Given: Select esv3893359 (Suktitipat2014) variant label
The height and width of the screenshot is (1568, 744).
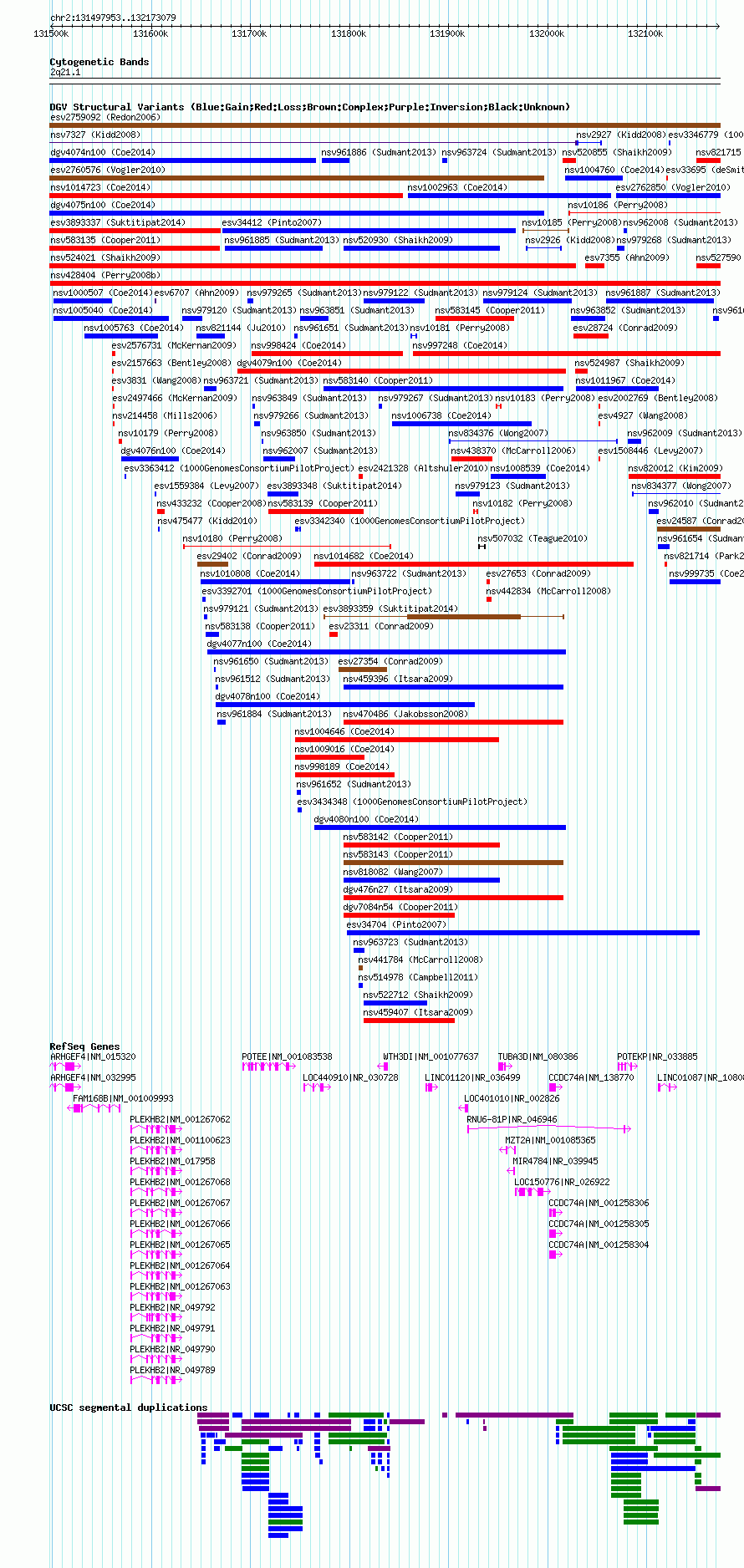Looking at the screenshot, I should tap(390, 608).
